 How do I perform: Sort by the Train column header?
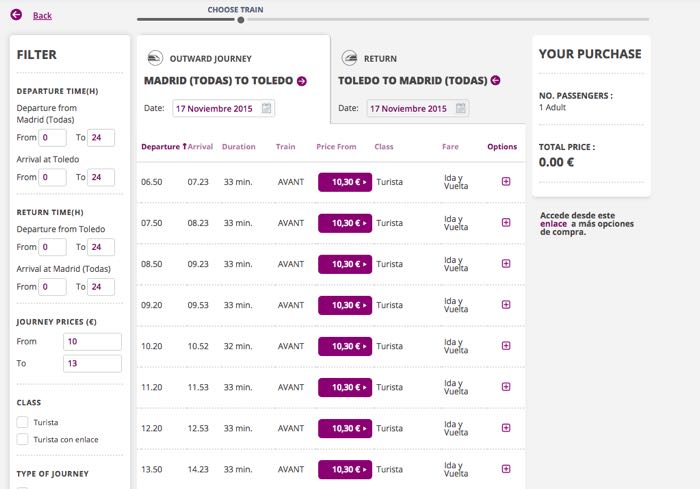(285, 146)
